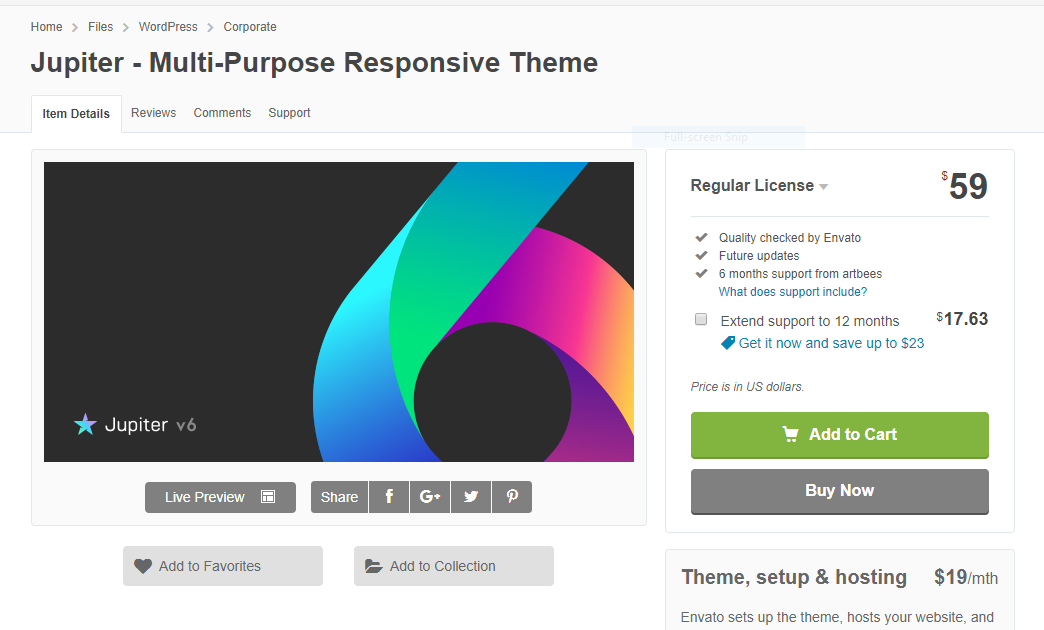
Task: Enable extend support to 12 months
Action: 701,320
